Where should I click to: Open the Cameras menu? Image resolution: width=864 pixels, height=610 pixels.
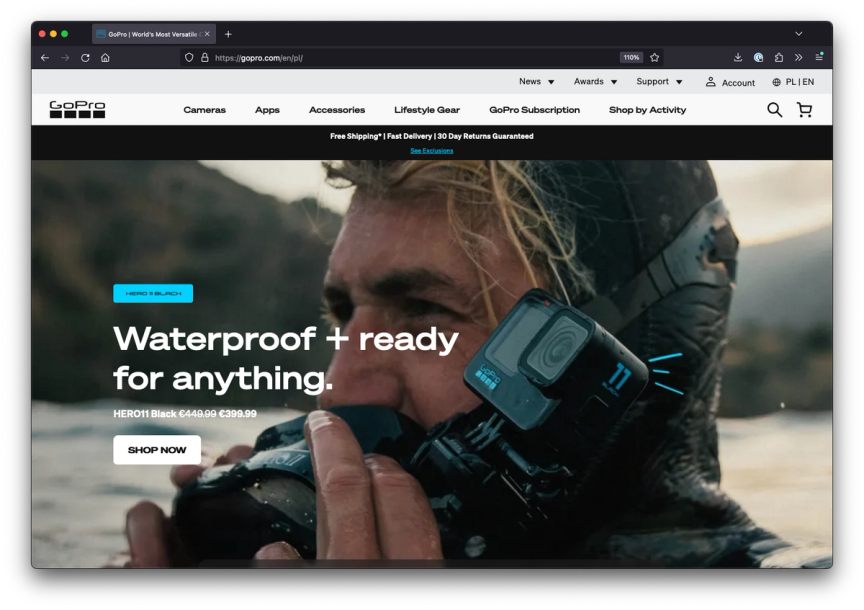click(204, 110)
